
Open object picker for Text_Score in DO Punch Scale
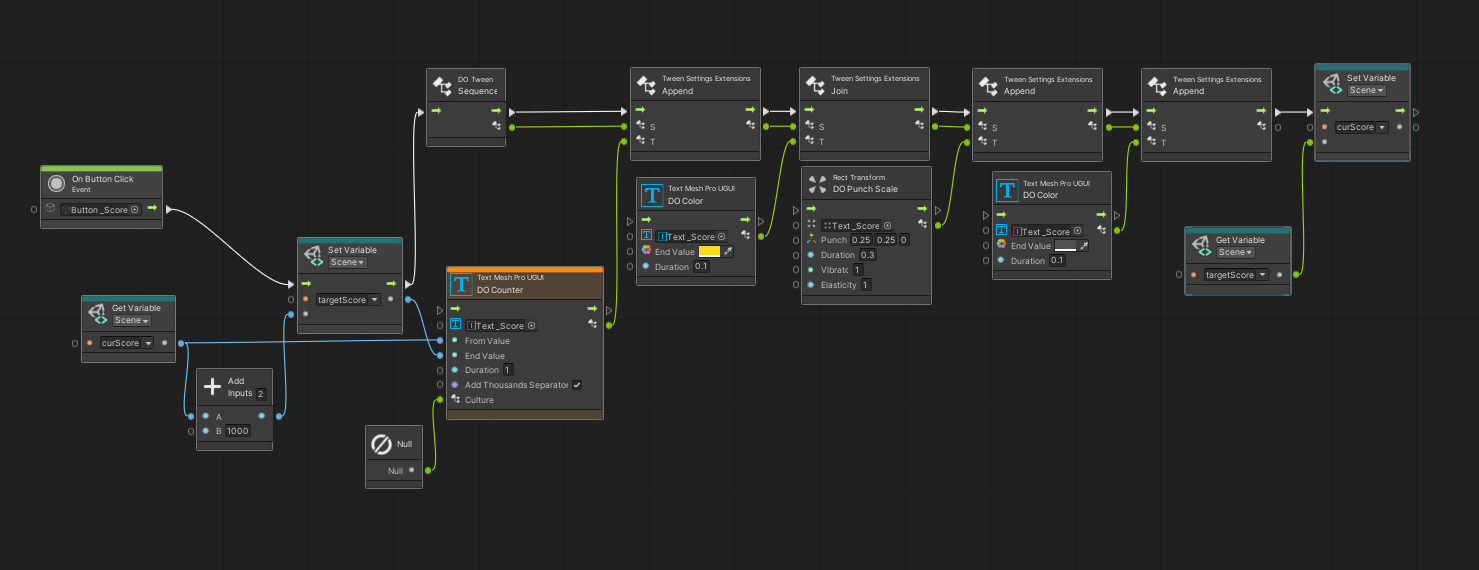pyautogui.click(x=887, y=226)
